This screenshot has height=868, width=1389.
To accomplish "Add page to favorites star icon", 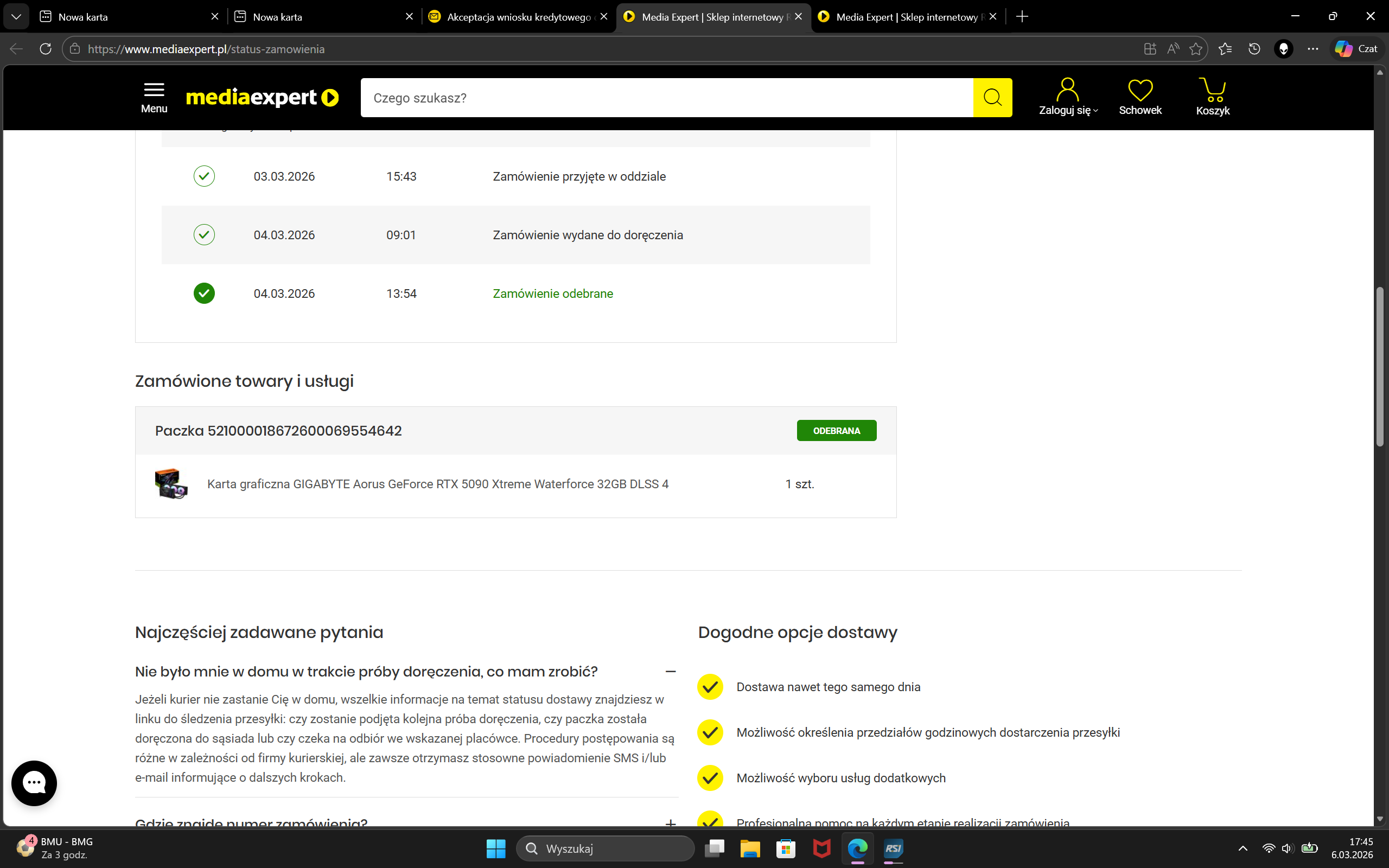I will (1196, 49).
